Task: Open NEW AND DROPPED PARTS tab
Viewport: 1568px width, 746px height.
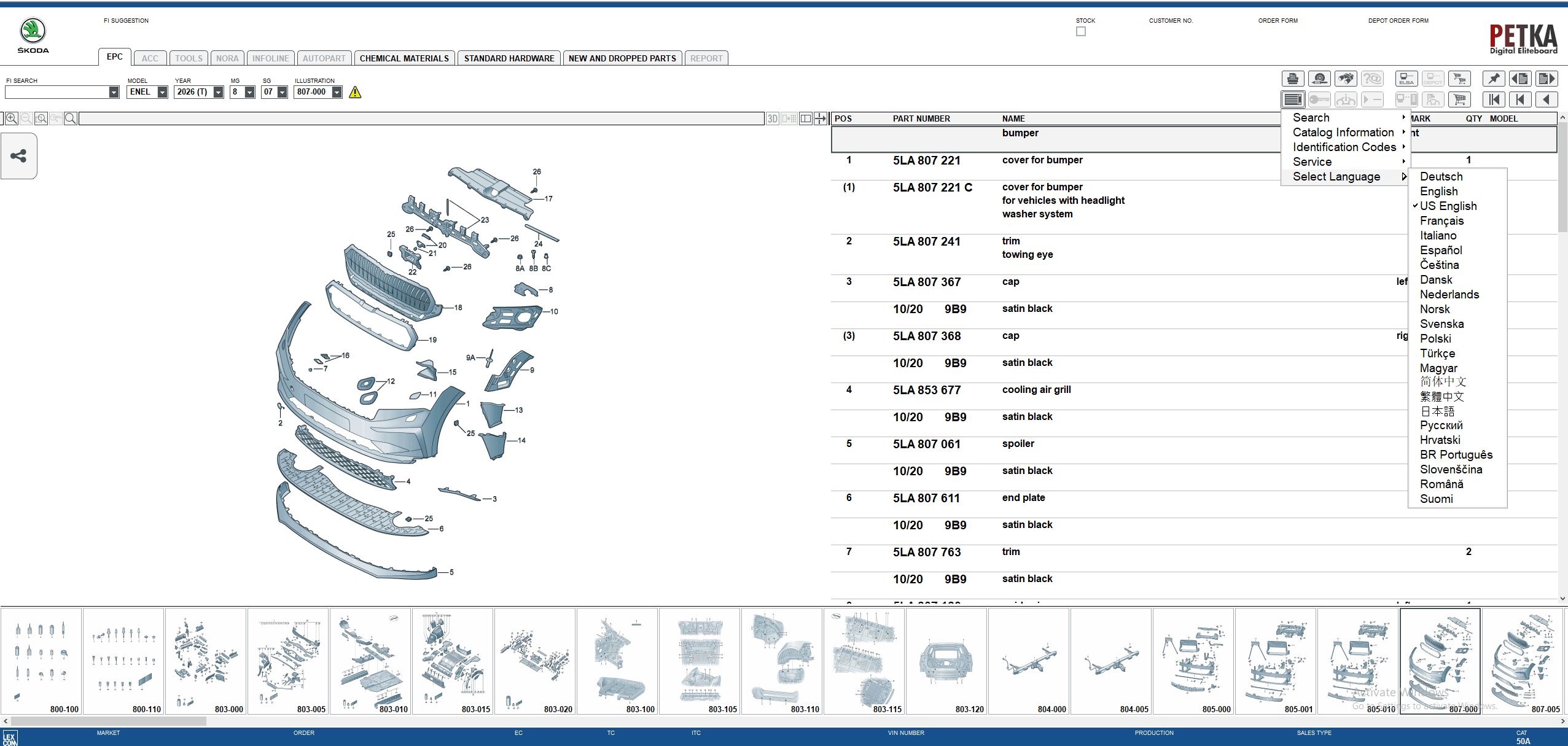Action: 622,58
